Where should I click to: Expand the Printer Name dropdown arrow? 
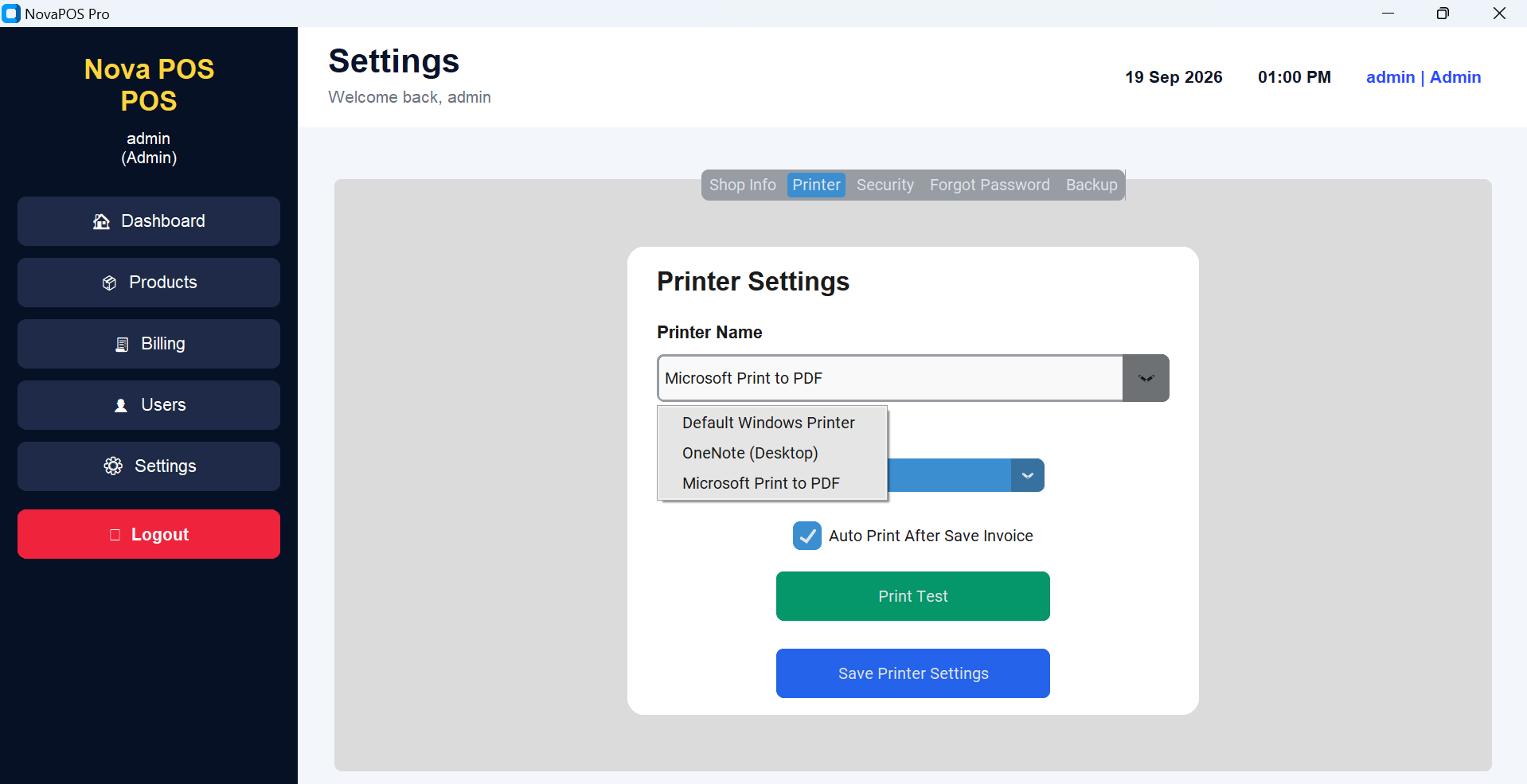[x=1146, y=378]
